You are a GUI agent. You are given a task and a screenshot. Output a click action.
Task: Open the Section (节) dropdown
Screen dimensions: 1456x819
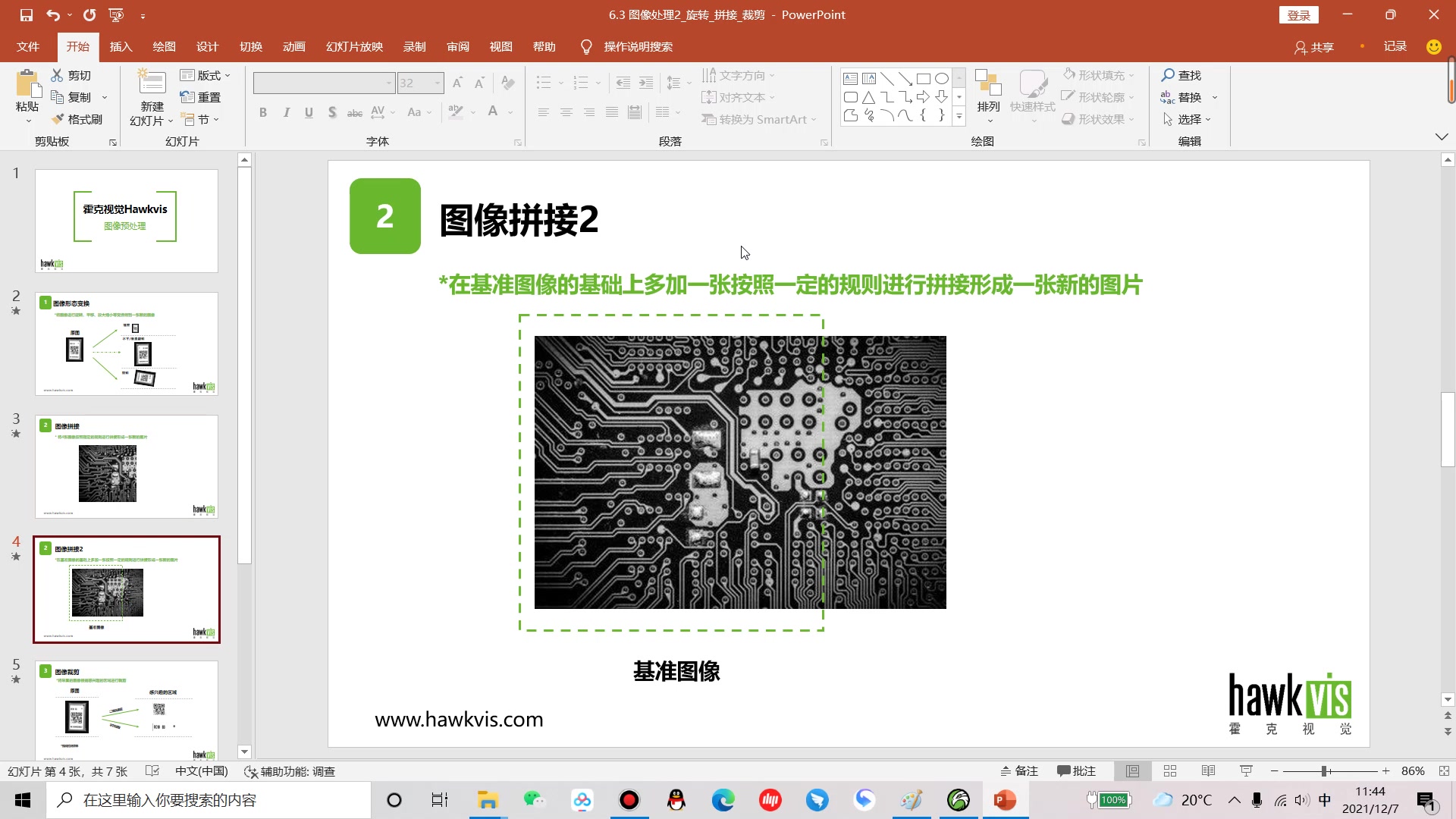(200, 119)
